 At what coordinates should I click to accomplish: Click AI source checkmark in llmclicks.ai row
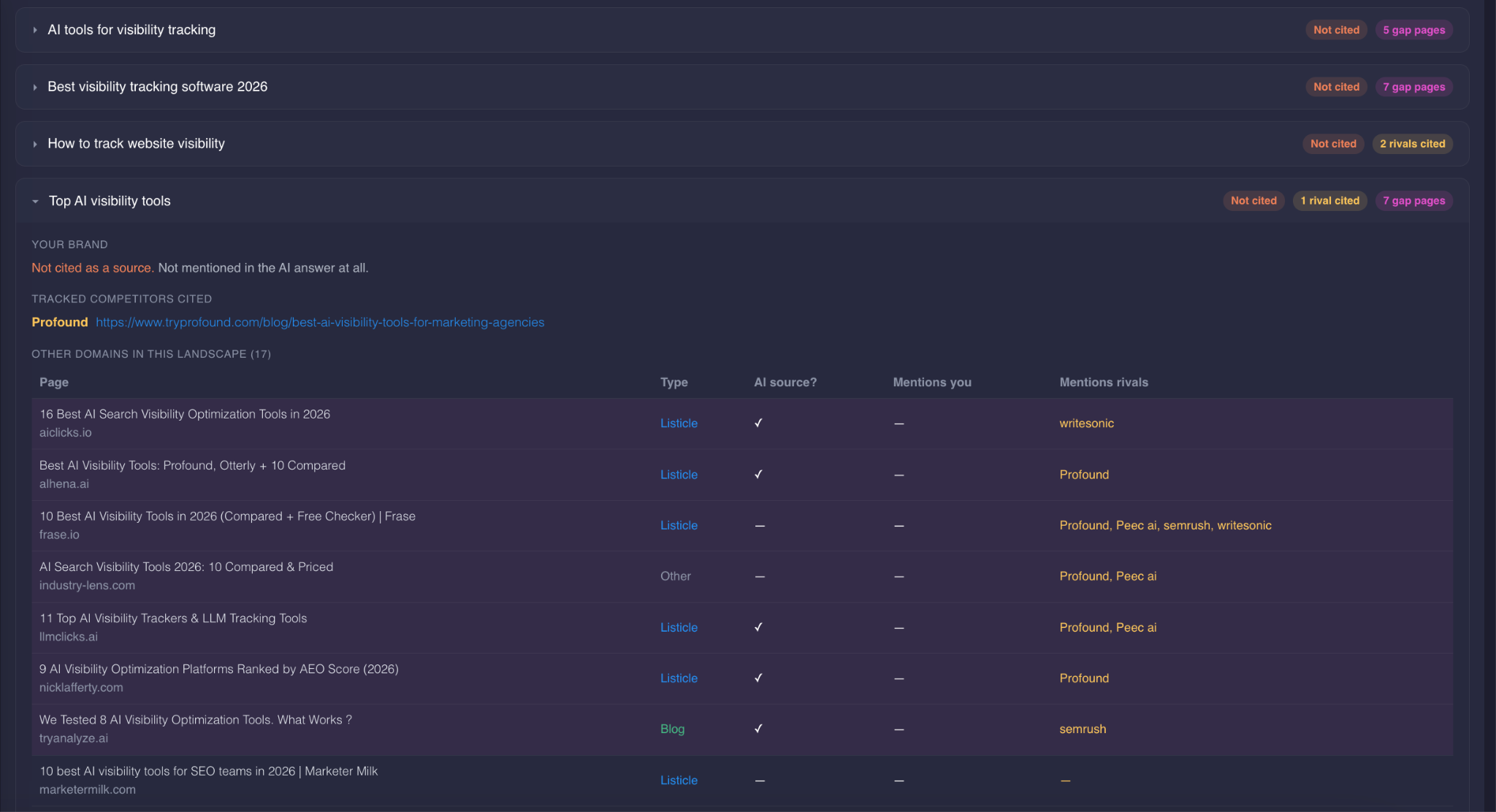click(x=758, y=627)
